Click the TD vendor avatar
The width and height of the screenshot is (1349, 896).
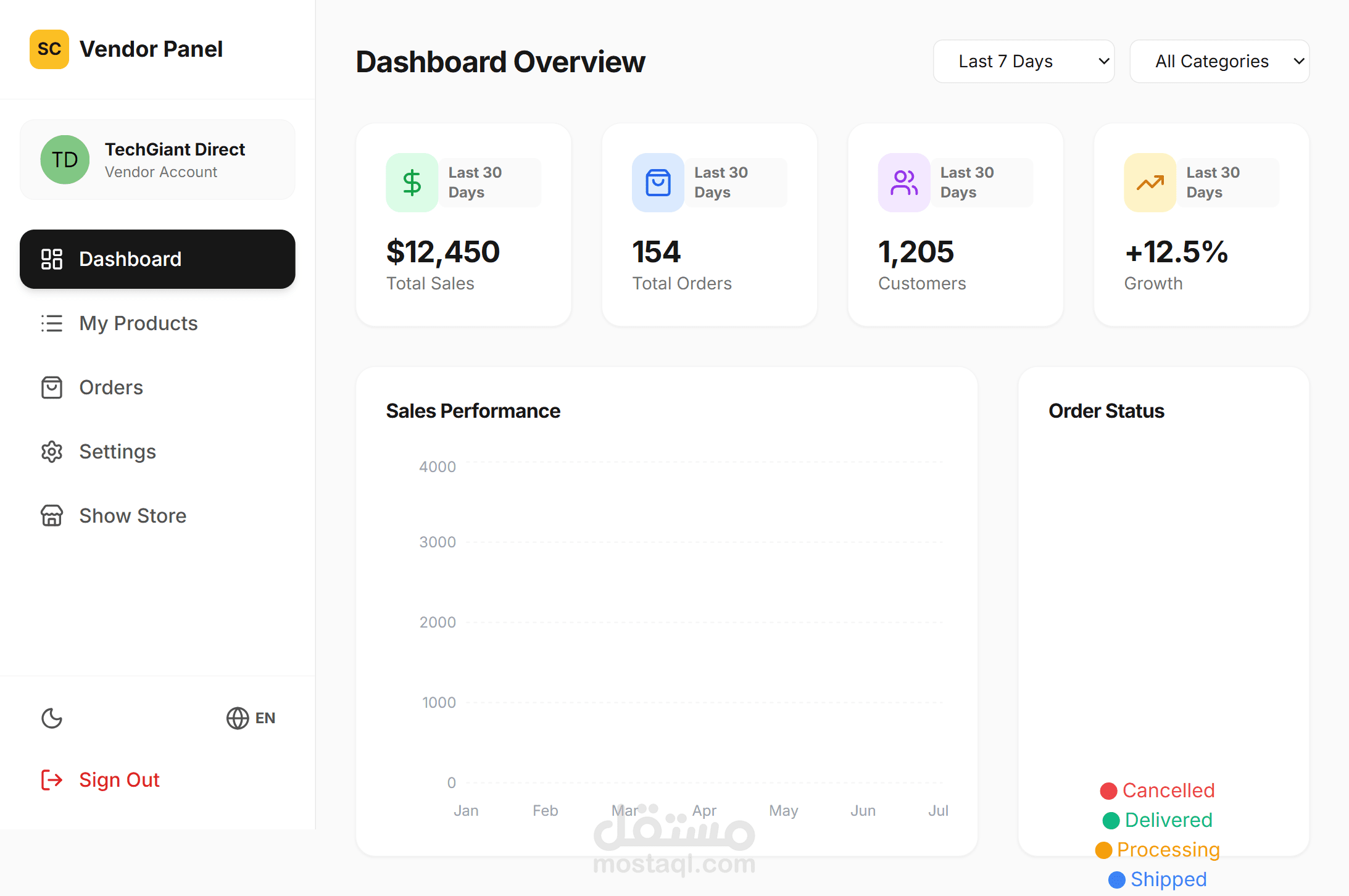(65, 160)
